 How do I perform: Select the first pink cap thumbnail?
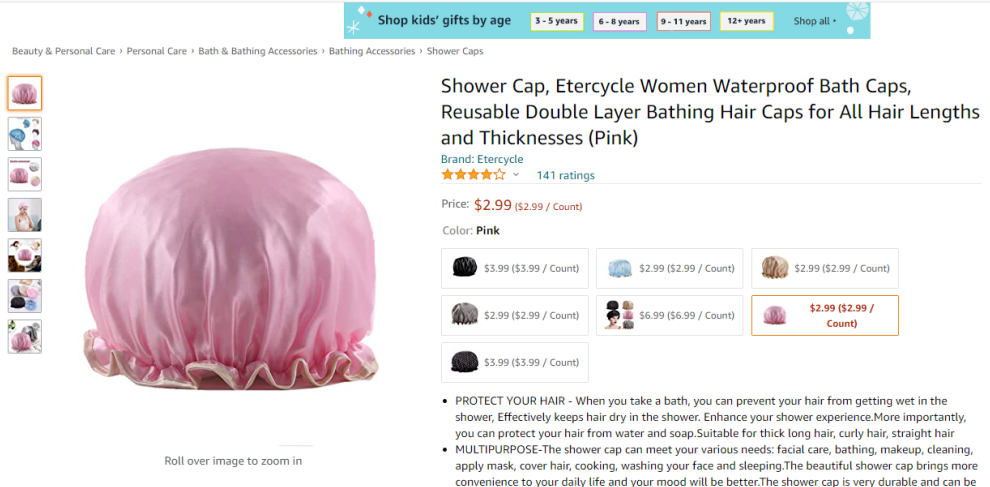pos(24,93)
